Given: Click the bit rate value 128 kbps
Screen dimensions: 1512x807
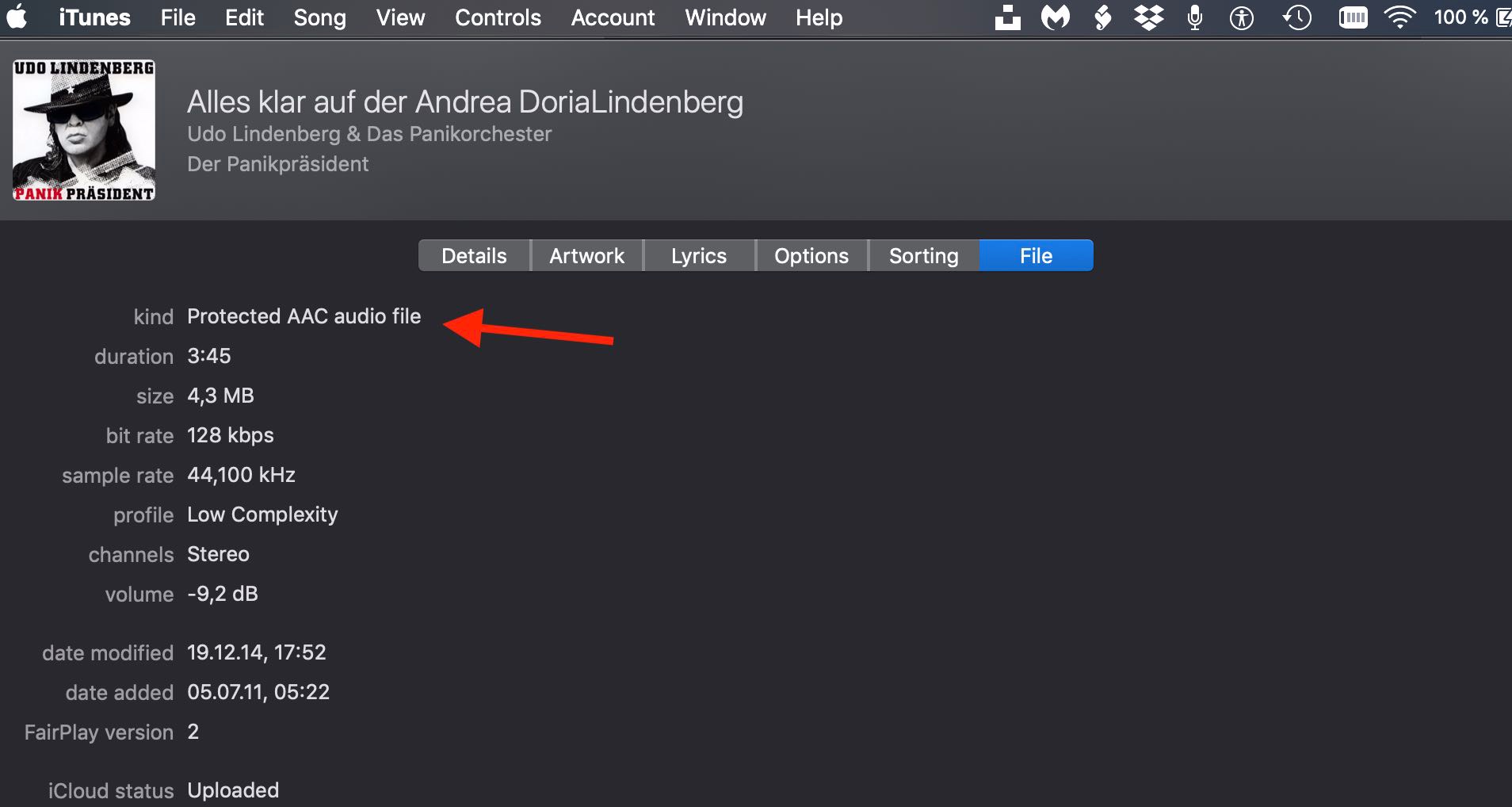Looking at the screenshot, I should pyautogui.click(x=231, y=435).
